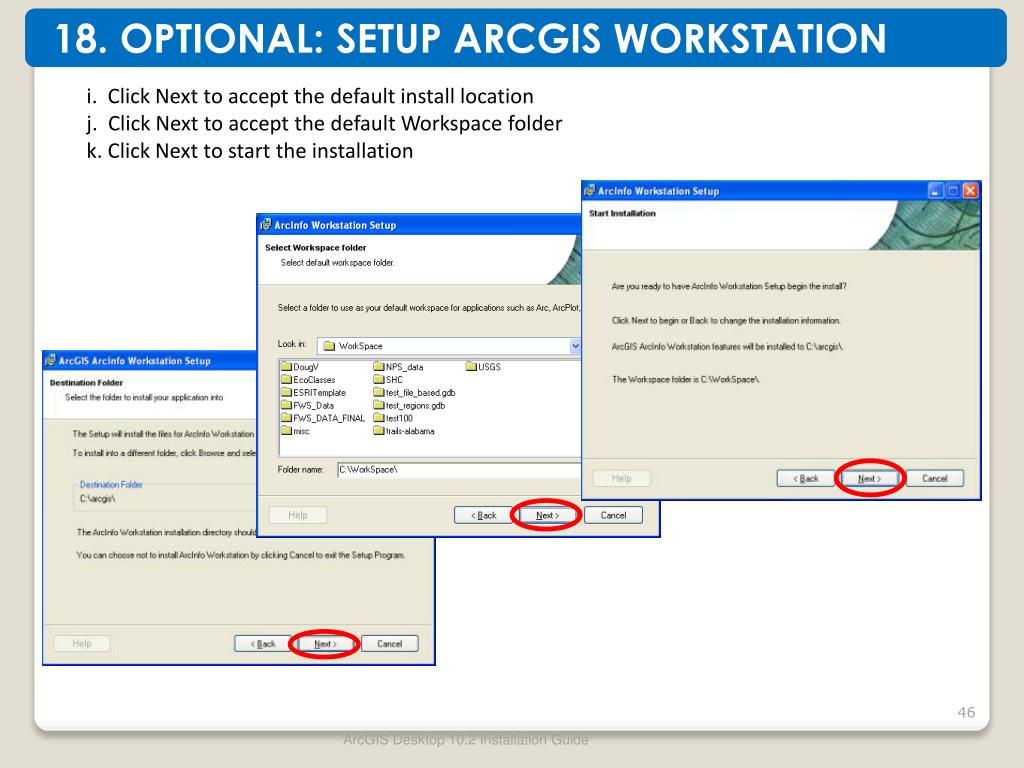Click Cancel in the Select Workspace folder dialog

click(x=613, y=515)
